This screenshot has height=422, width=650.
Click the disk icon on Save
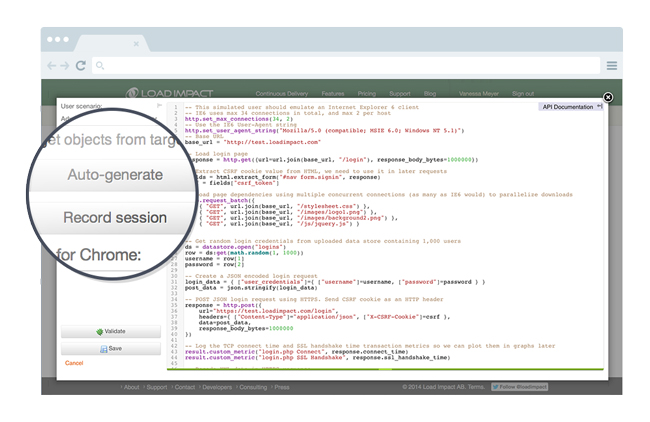pyautogui.click(x=104, y=349)
